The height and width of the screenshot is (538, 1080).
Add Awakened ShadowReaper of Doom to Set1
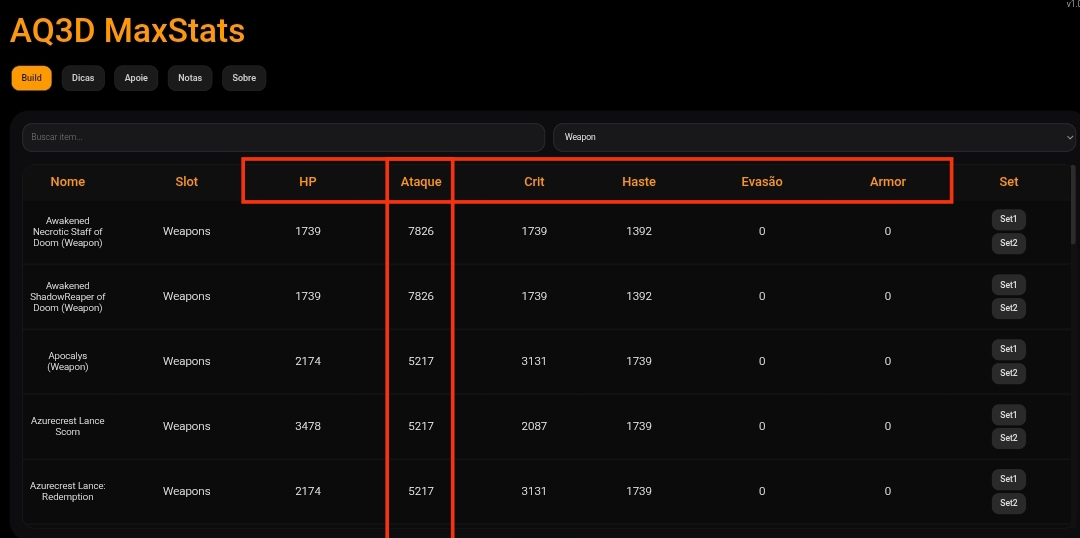1008,284
